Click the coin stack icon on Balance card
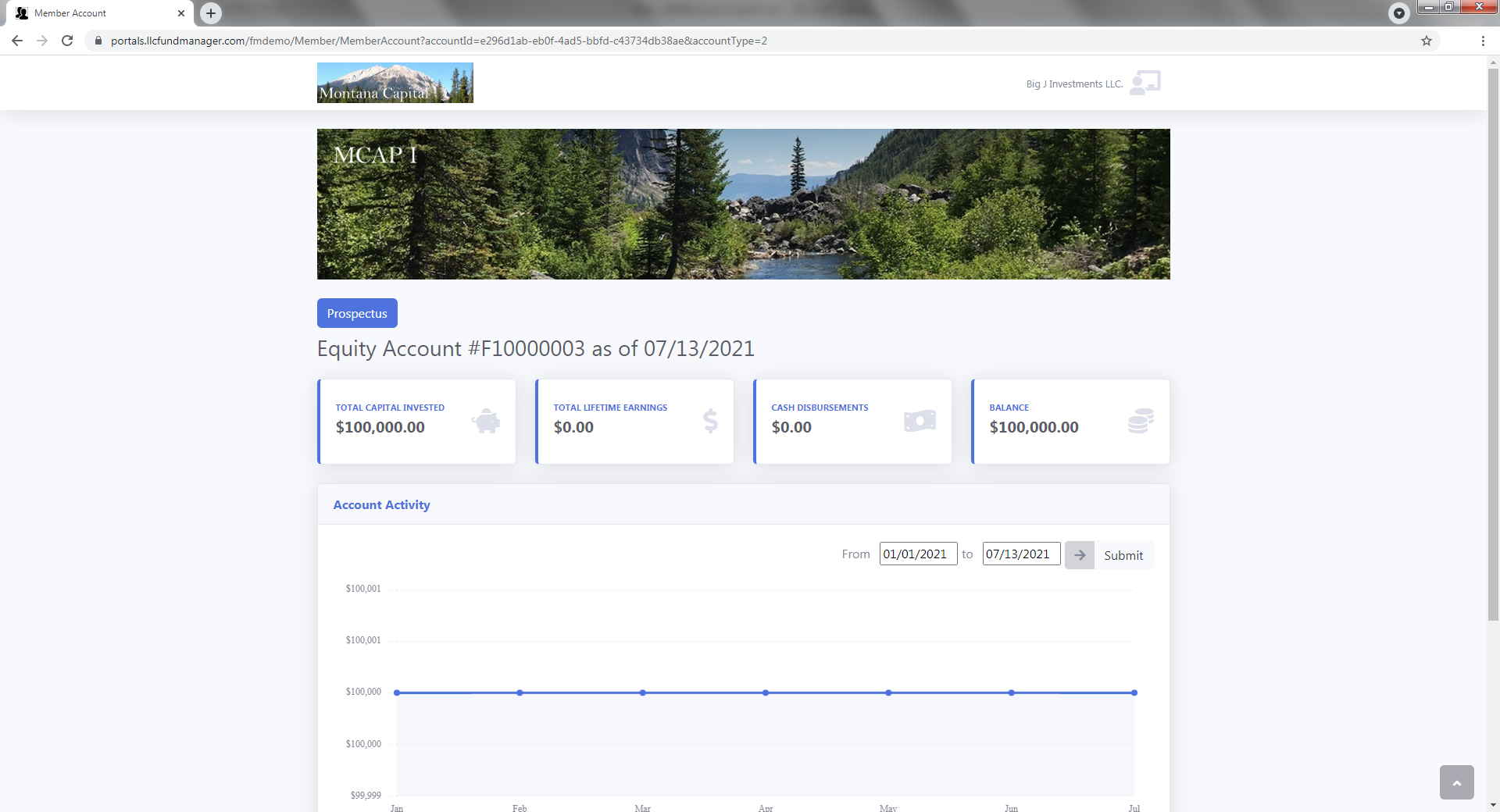This screenshot has height=812, width=1500. (x=1140, y=420)
